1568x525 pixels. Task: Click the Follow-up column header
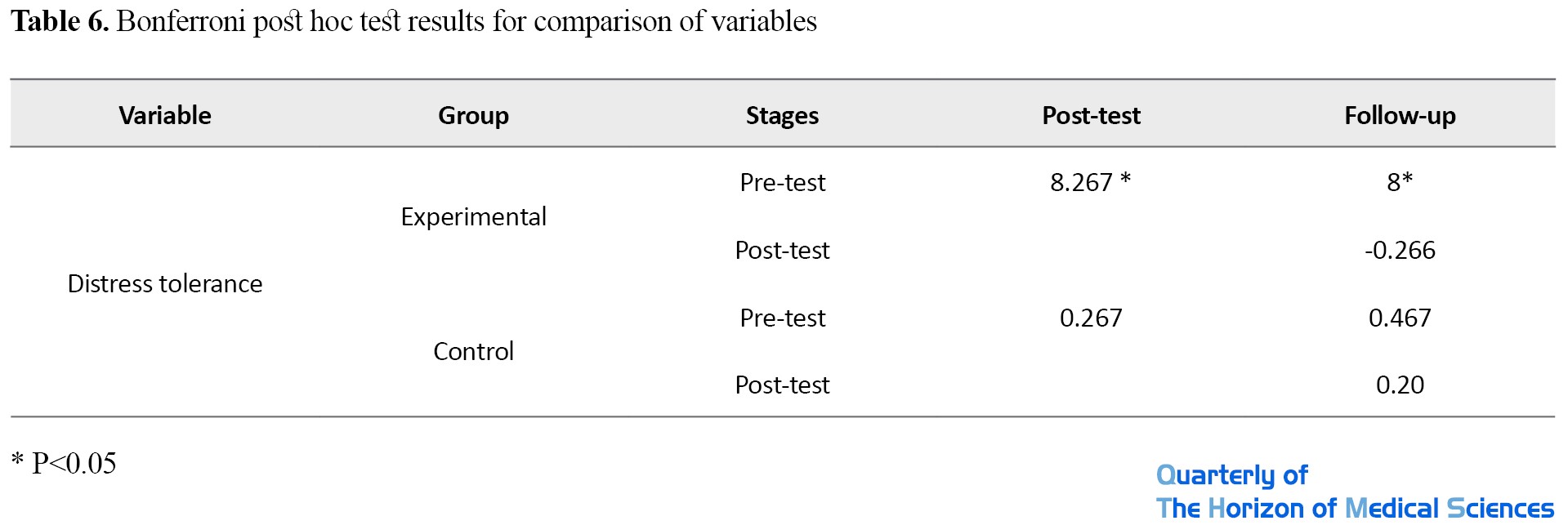point(1400,115)
